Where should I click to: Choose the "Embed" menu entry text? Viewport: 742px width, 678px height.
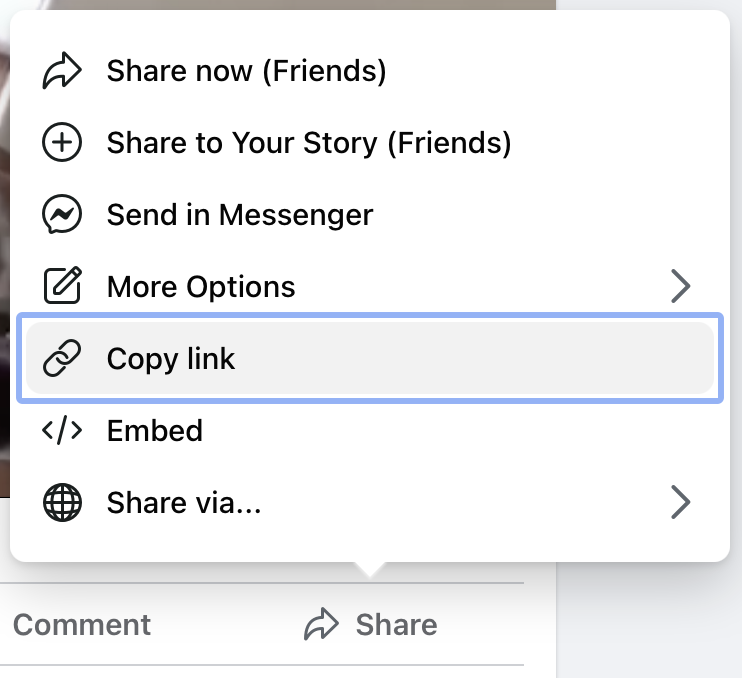(x=155, y=431)
